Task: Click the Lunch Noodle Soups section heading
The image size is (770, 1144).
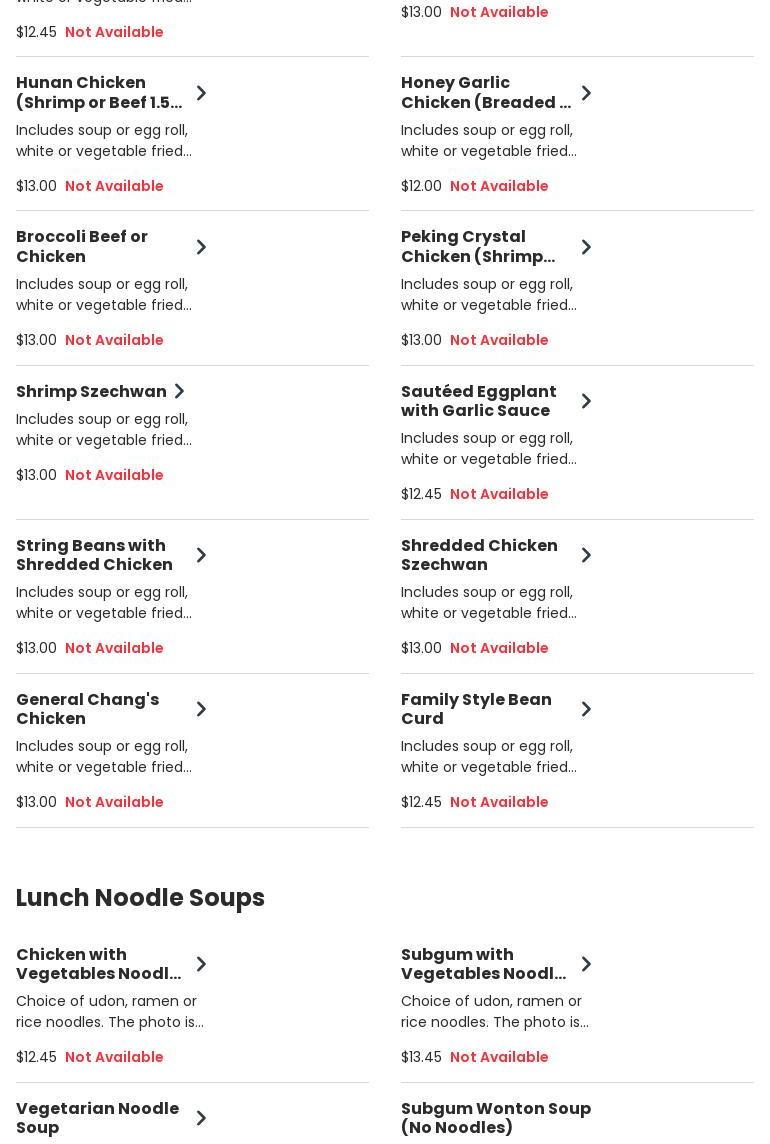Action: pos(140,898)
